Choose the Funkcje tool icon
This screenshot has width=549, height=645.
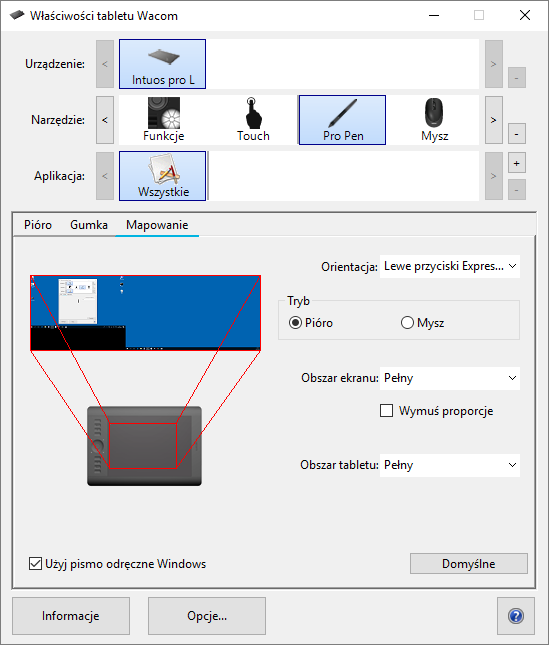[164, 120]
